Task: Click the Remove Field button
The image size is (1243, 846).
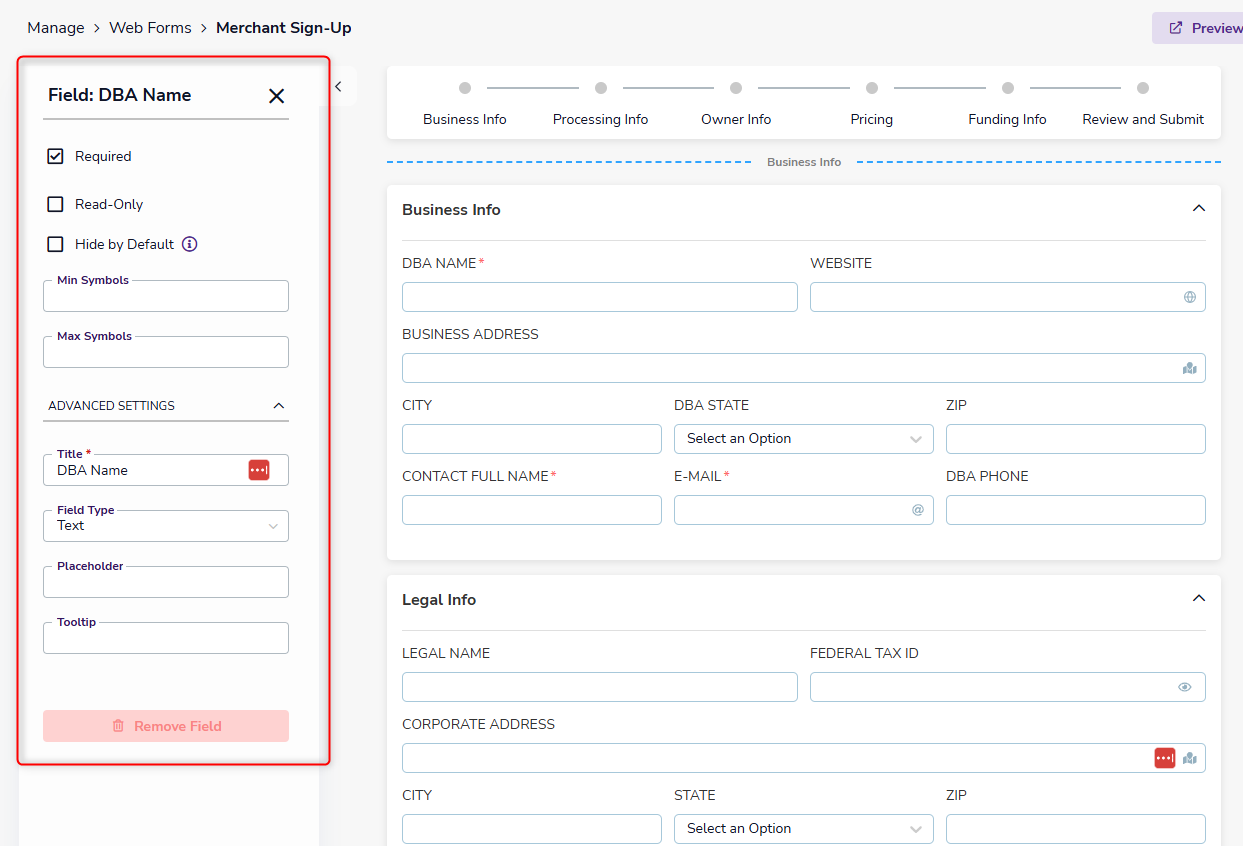Action: [x=166, y=726]
